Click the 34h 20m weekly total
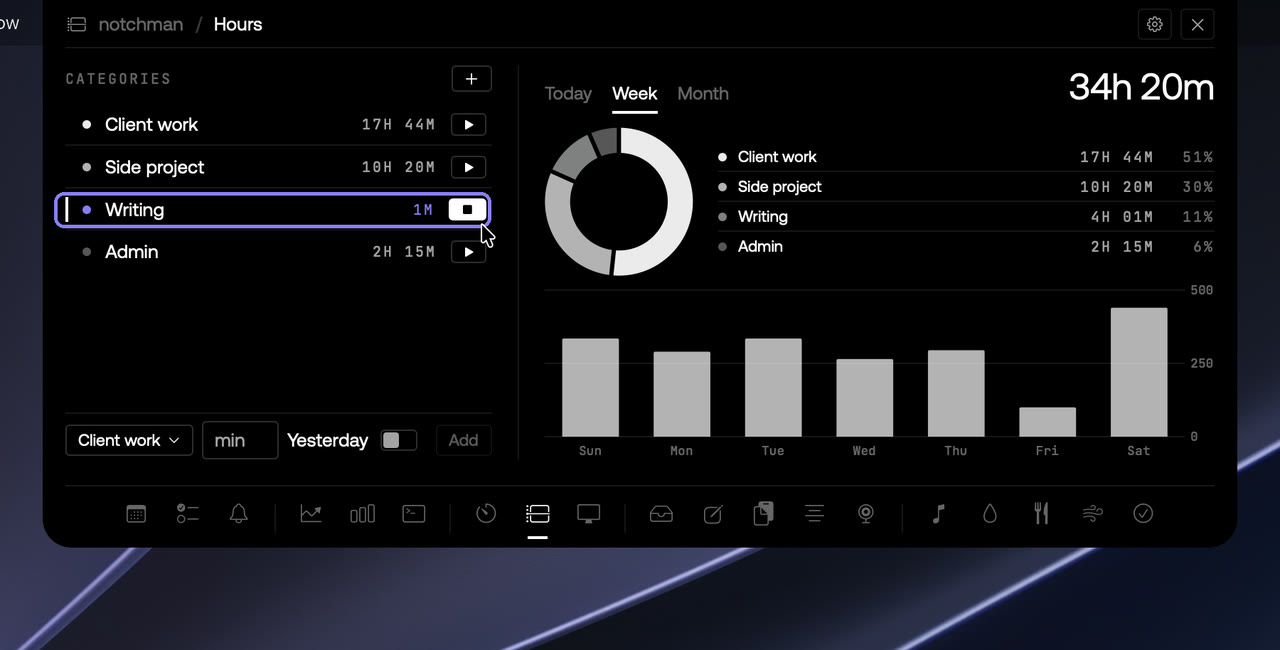Screen dimensions: 1280x650 tap(1141, 88)
